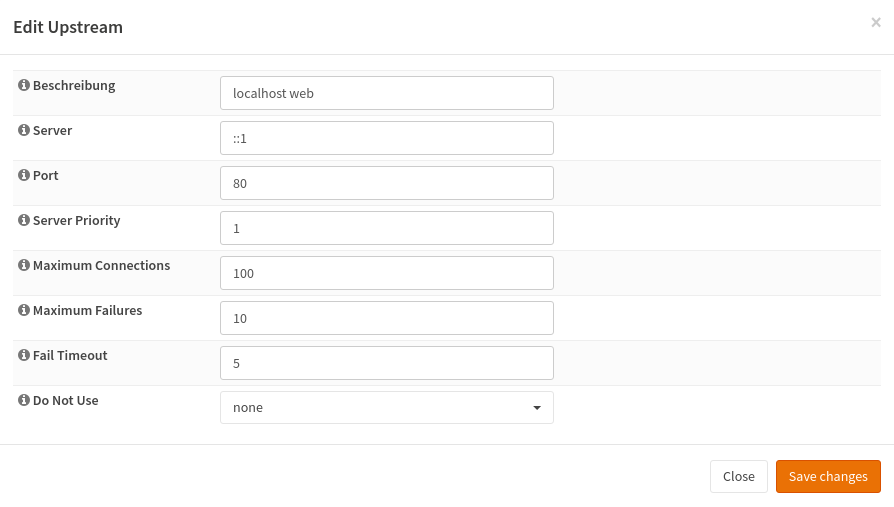
Task: Open help icon for Maximum Connections
Action: click(x=24, y=266)
